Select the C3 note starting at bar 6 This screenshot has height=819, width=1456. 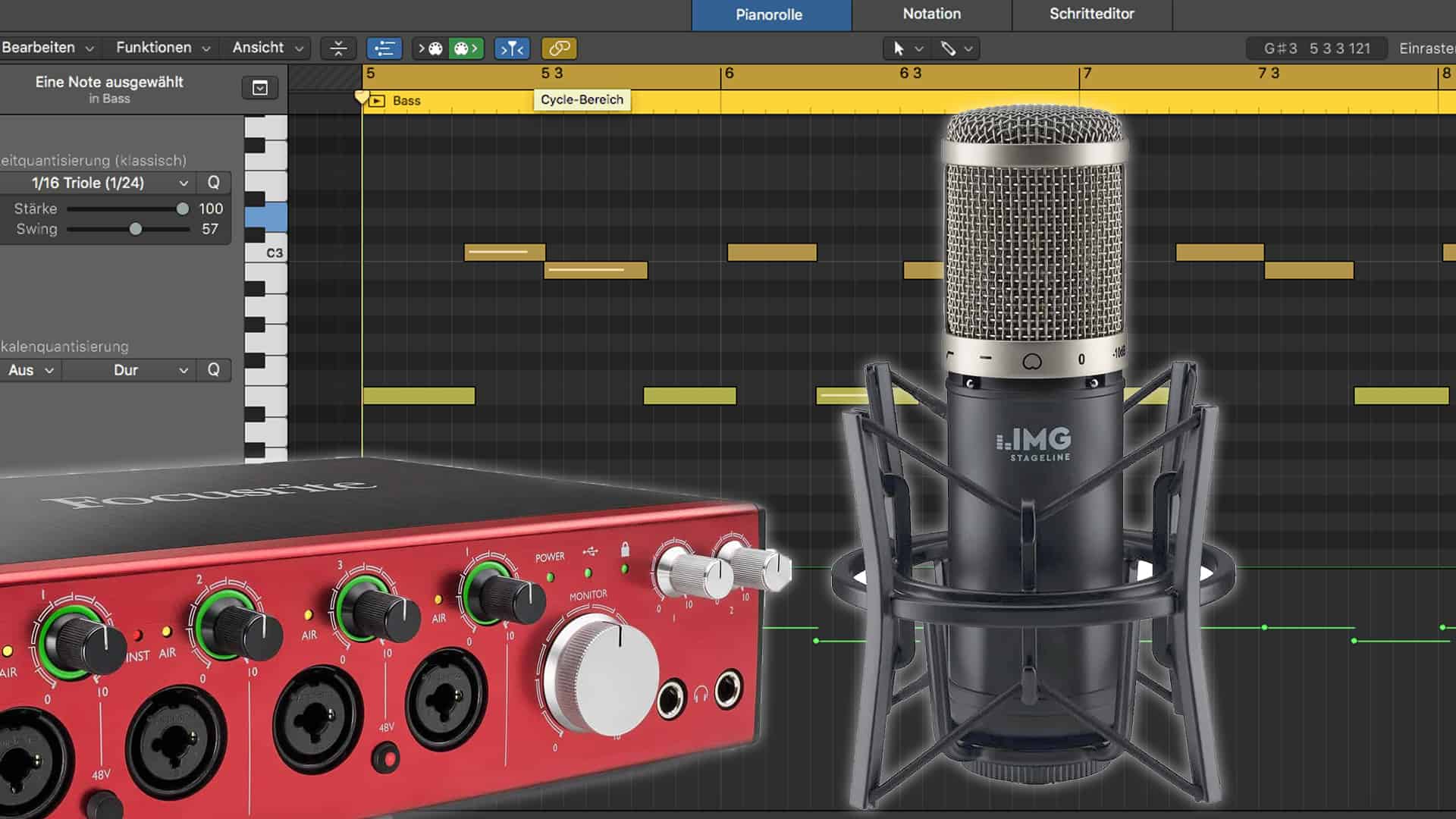[x=772, y=252]
